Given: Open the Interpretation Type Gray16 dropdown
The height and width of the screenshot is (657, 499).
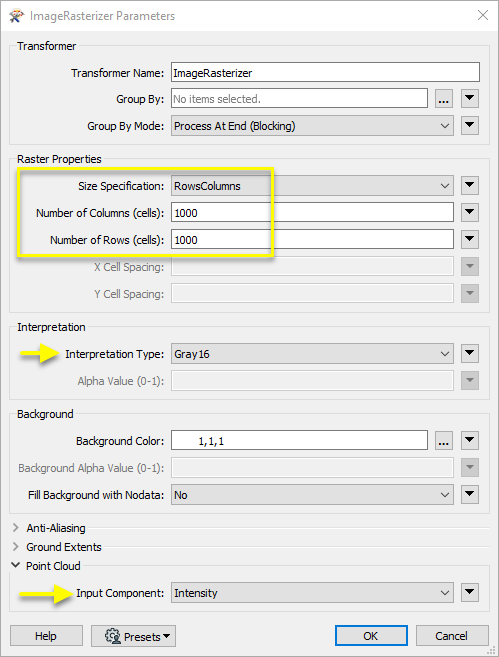Looking at the screenshot, I should [x=312, y=354].
